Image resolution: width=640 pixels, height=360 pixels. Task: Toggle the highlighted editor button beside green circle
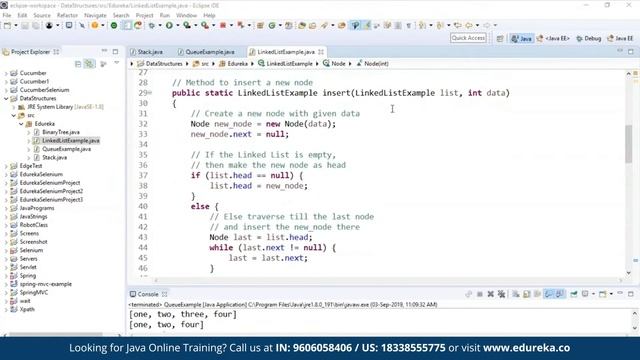127,25
